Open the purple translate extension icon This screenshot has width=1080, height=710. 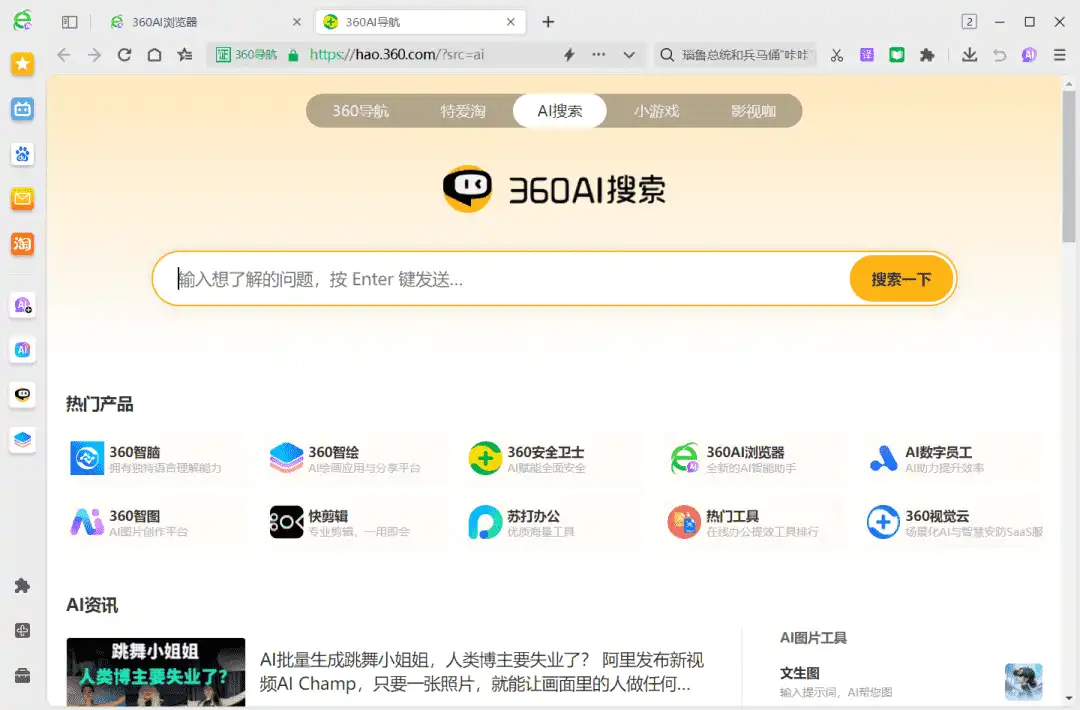[867, 55]
